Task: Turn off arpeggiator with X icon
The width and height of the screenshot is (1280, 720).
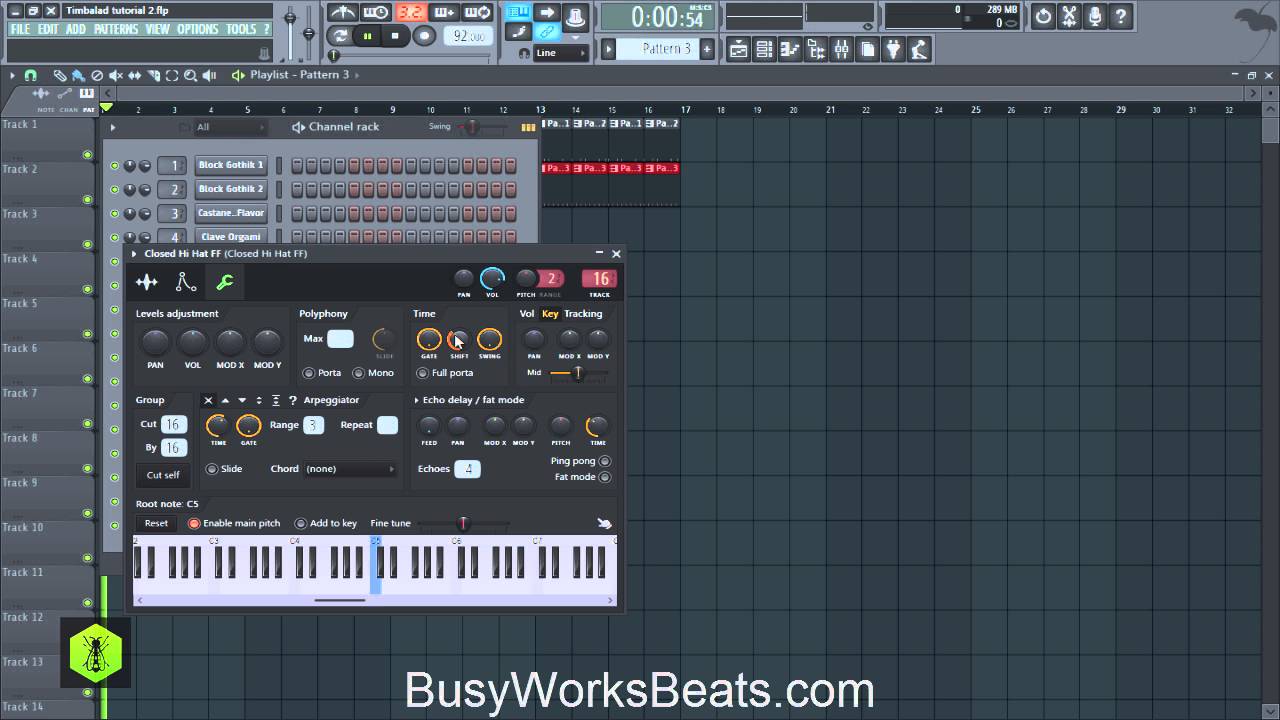Action: point(208,400)
